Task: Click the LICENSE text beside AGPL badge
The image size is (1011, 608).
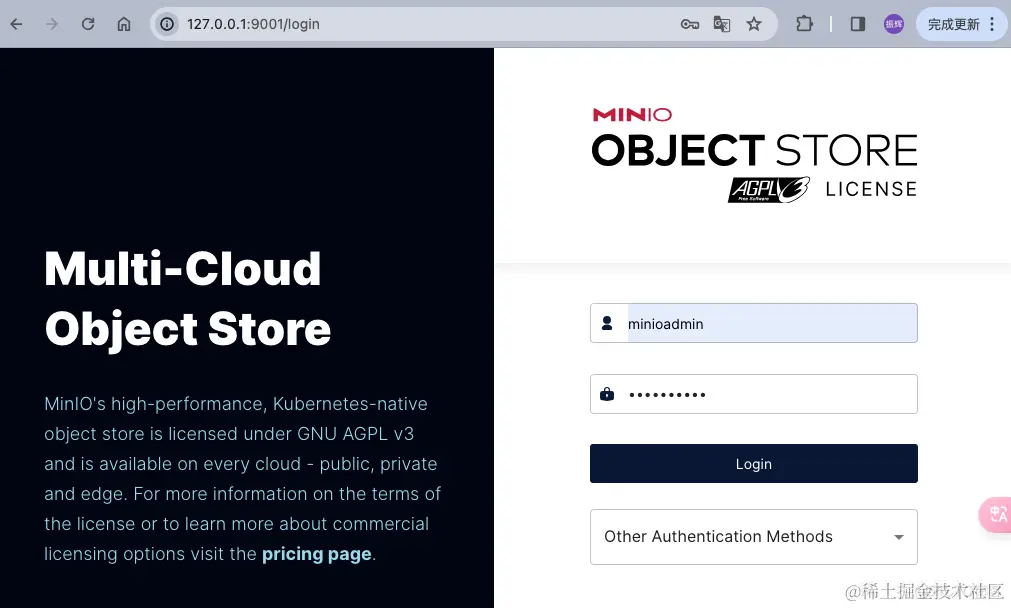Action: [x=871, y=189]
